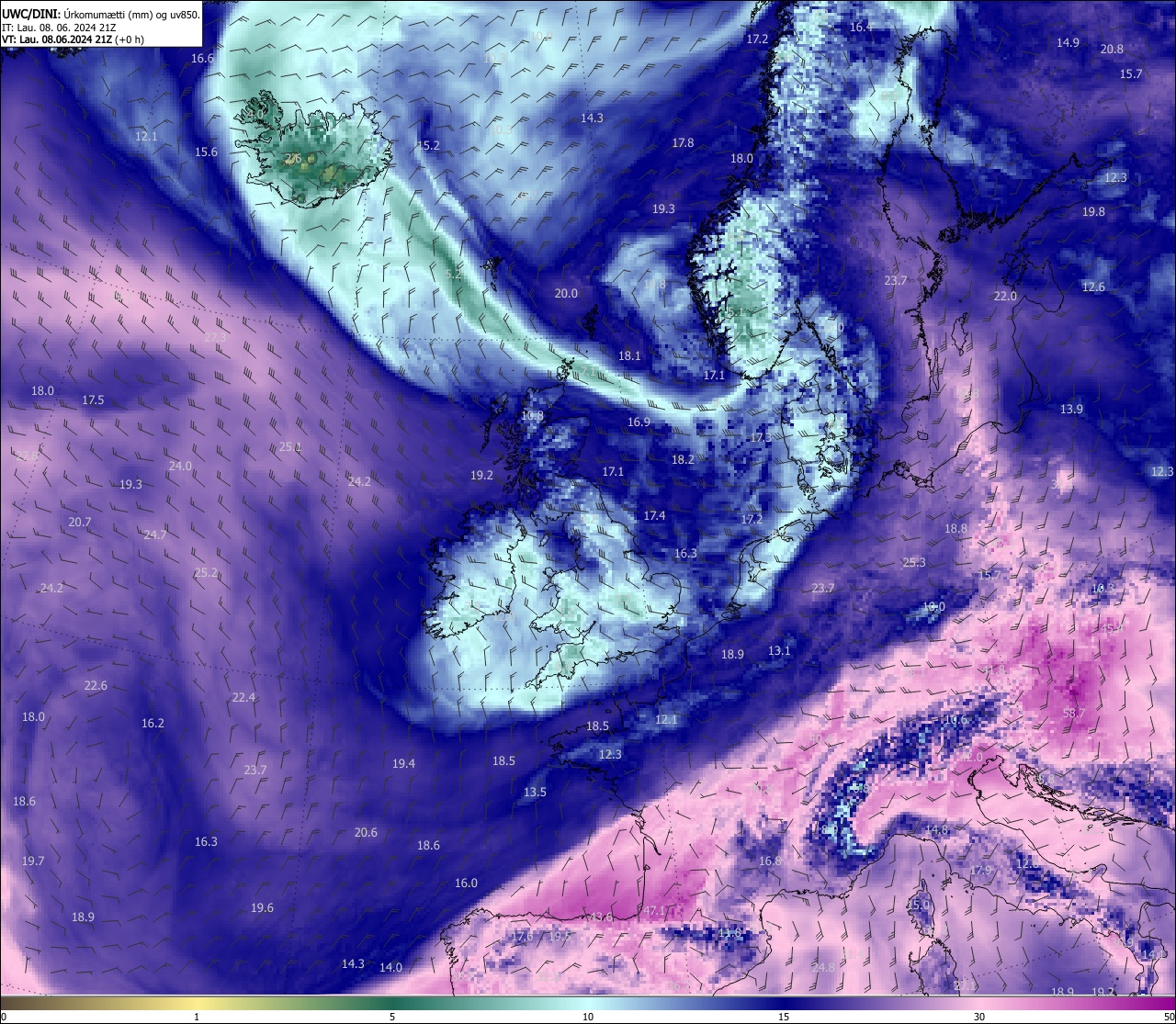Click the colorbar tick label 15
Image resolution: width=1176 pixels, height=1024 pixels.
(x=784, y=1017)
